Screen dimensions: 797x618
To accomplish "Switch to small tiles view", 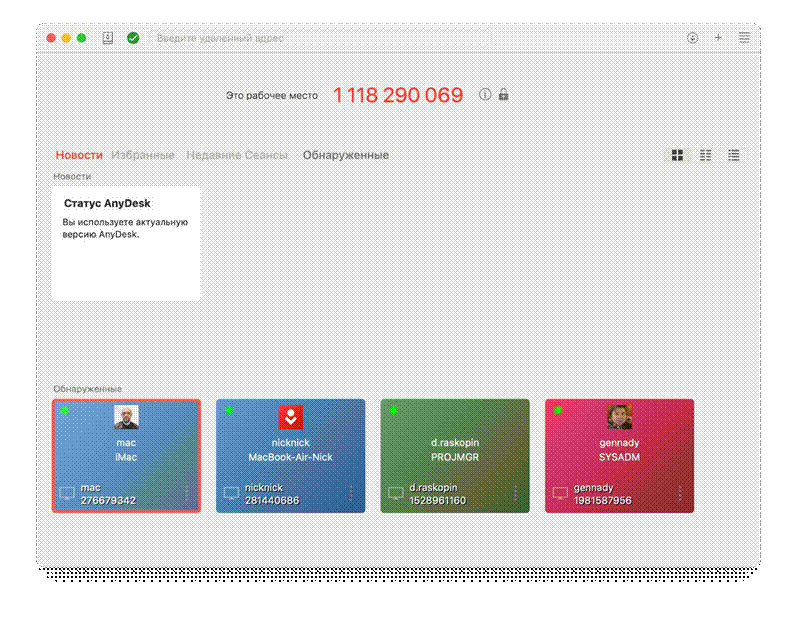I will (x=706, y=155).
